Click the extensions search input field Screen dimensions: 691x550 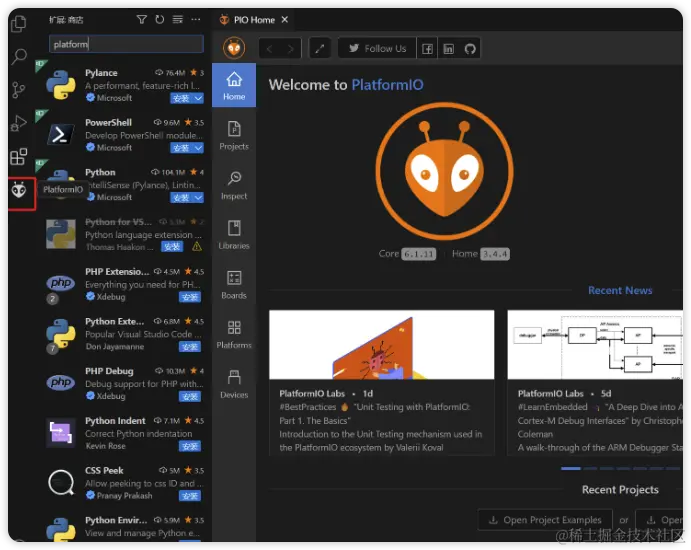click(x=126, y=44)
